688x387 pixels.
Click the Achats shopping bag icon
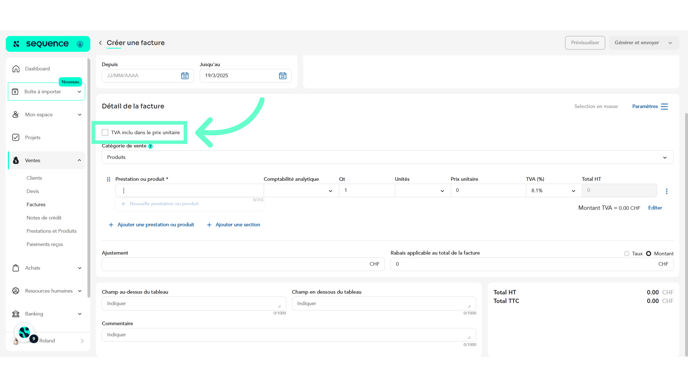coord(16,268)
